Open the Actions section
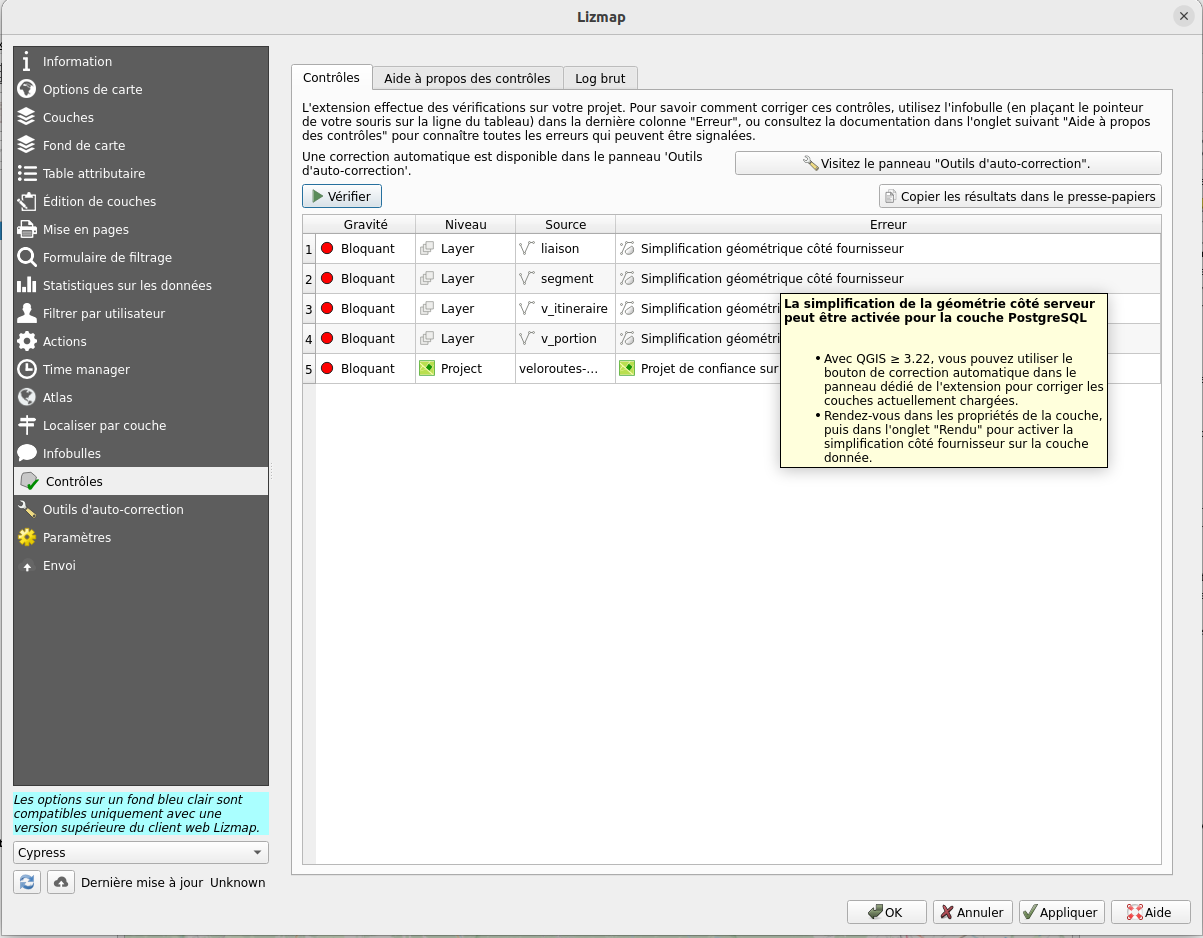This screenshot has height=938, width=1203. (x=141, y=341)
